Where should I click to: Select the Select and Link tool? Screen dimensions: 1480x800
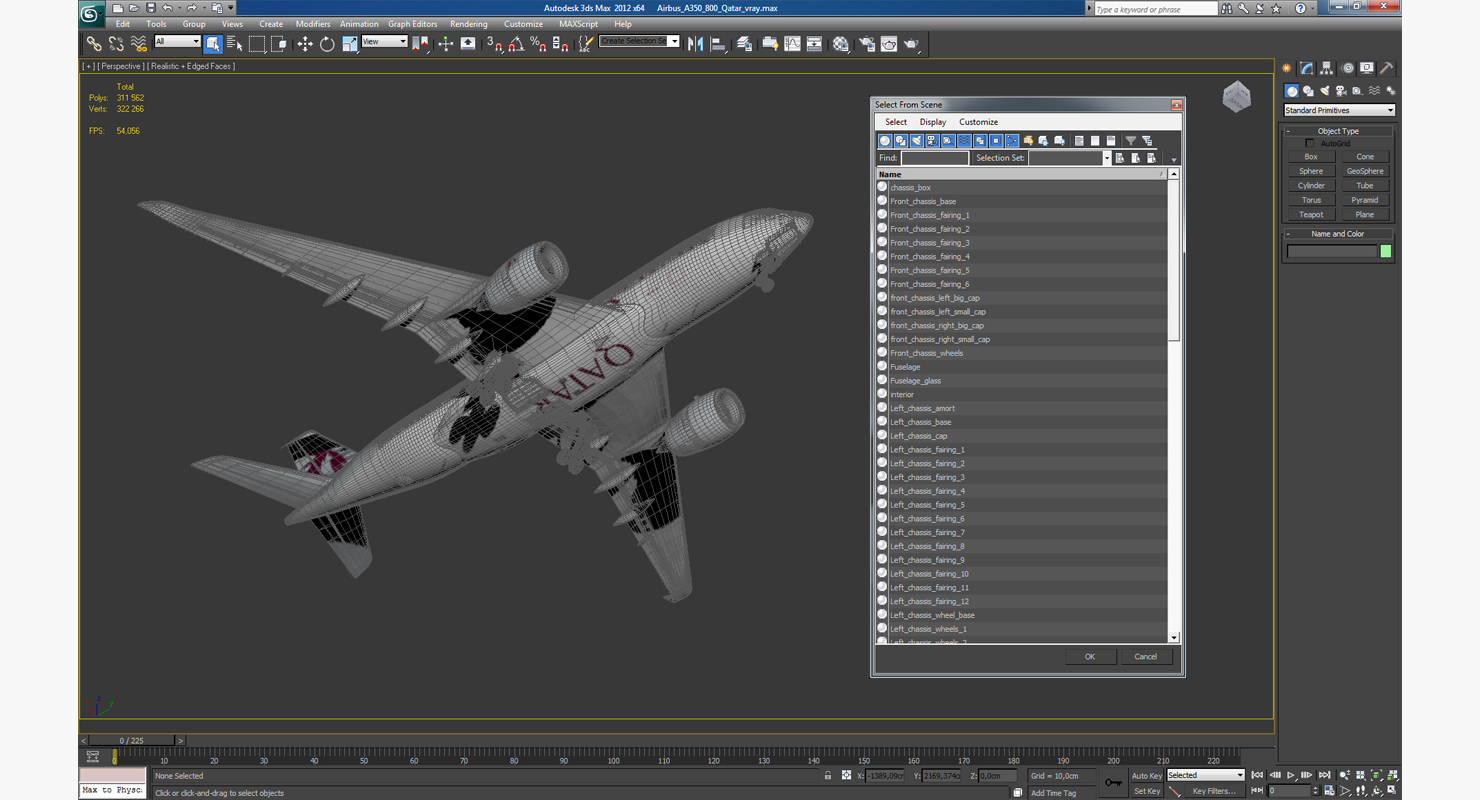(93, 43)
